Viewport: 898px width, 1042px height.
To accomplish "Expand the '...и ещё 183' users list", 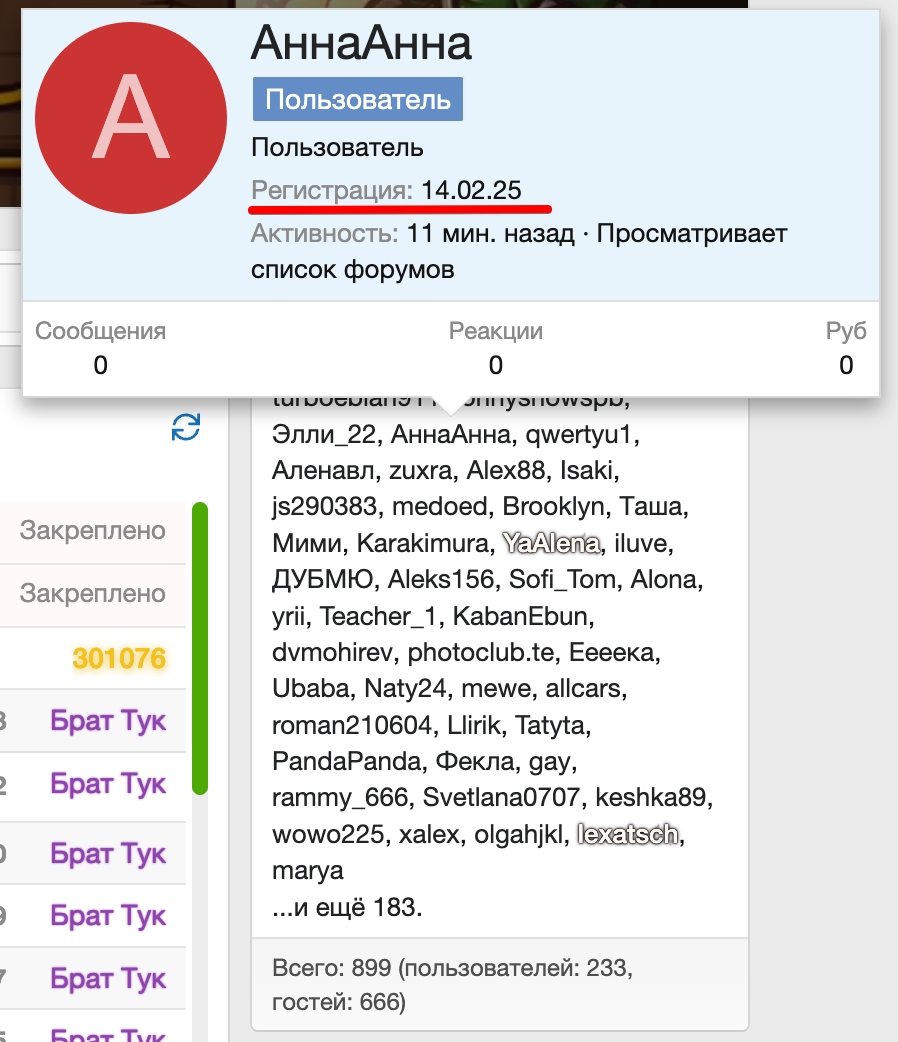I will 347,908.
